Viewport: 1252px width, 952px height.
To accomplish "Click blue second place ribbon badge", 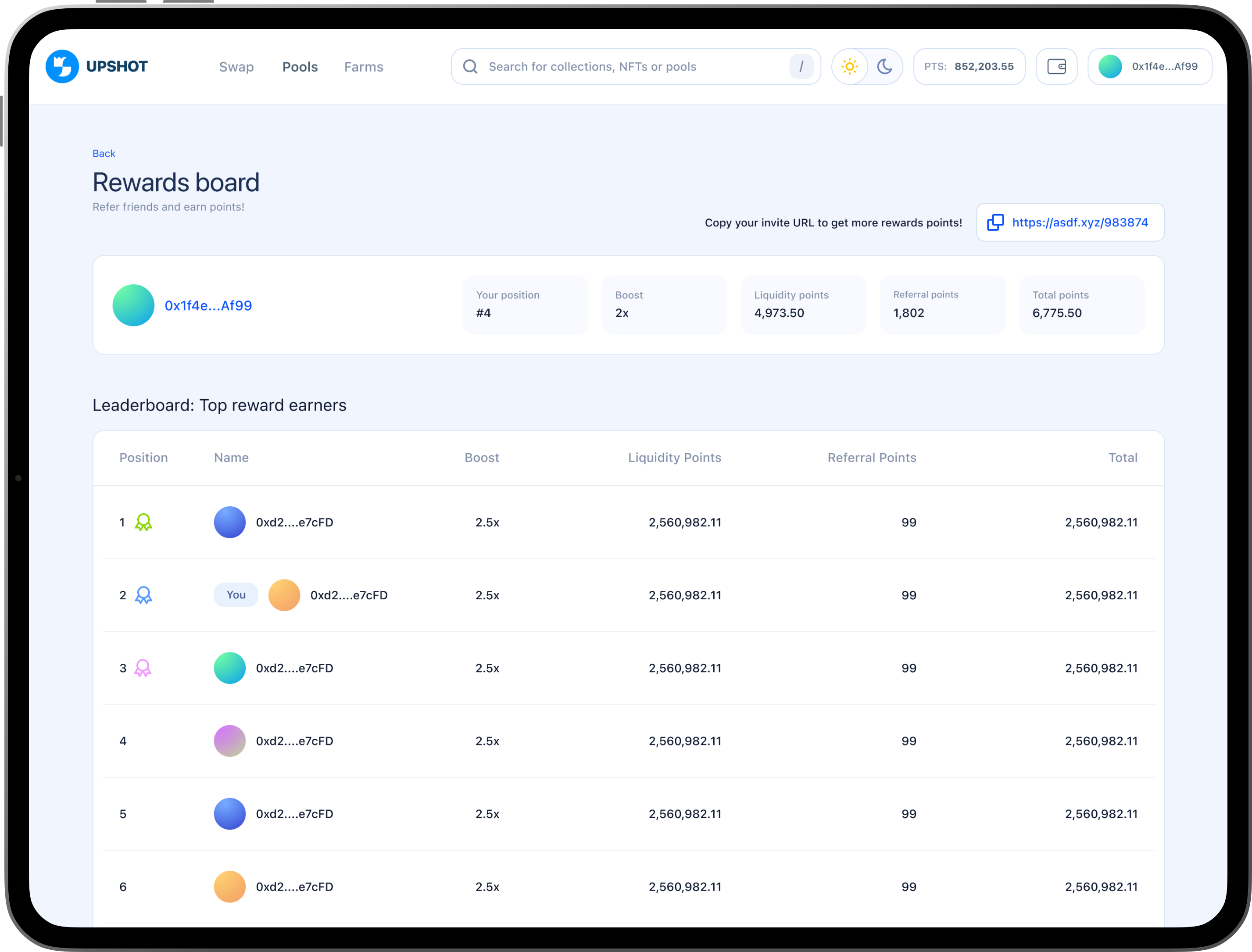I will coord(143,596).
